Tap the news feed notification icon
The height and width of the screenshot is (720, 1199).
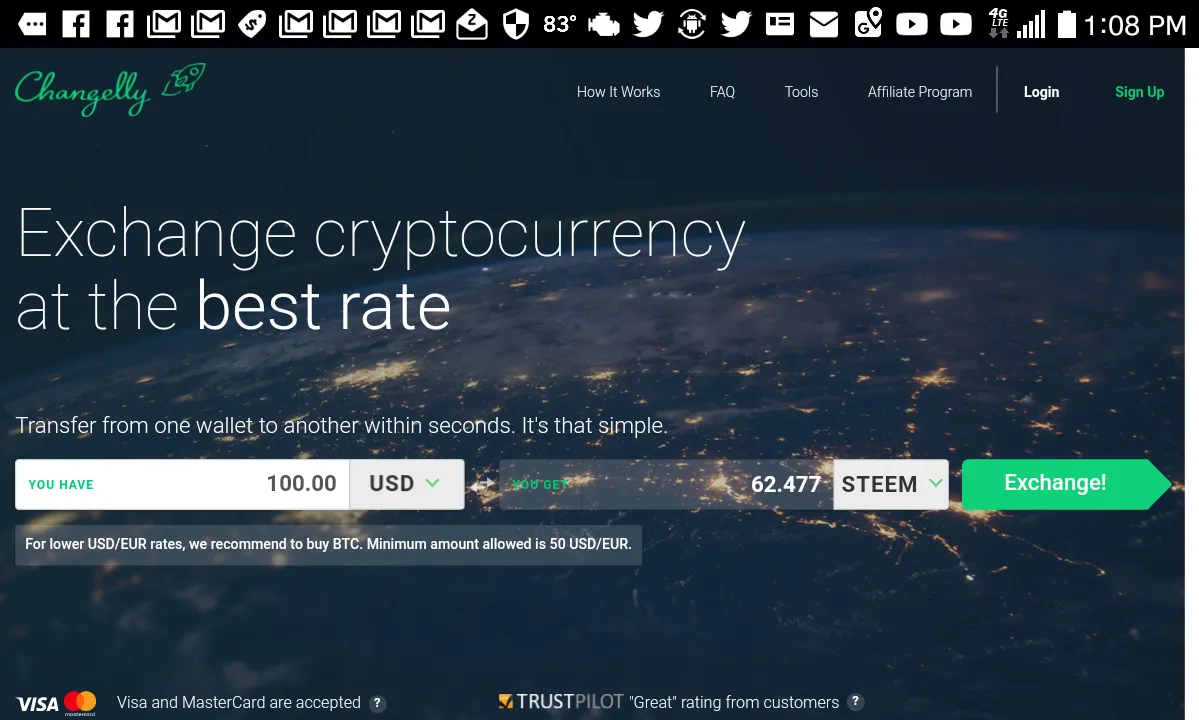[x=780, y=24]
